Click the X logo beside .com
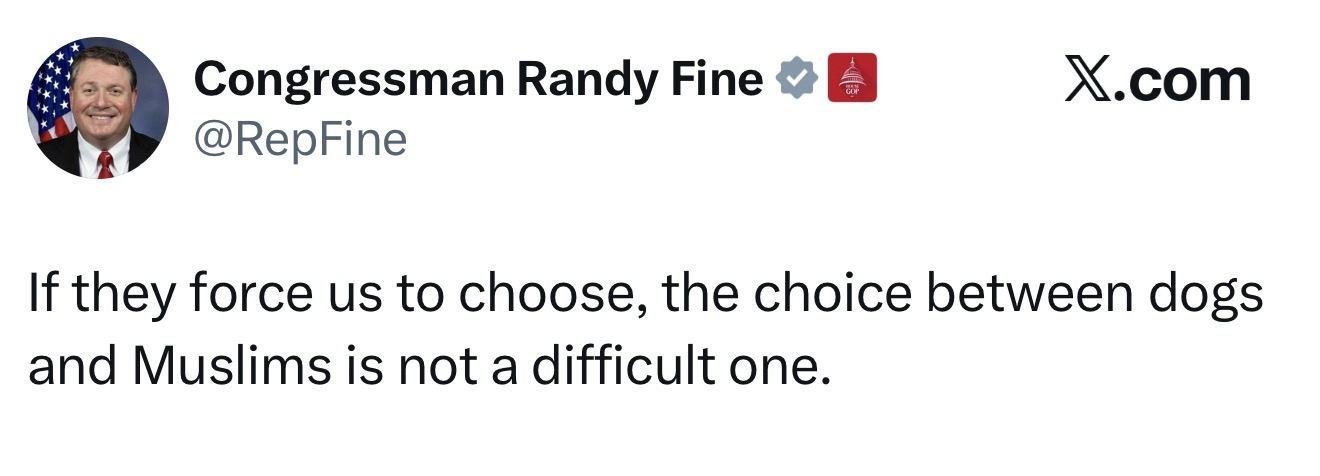Viewport: 1320px width, 476px height. coord(1088,80)
